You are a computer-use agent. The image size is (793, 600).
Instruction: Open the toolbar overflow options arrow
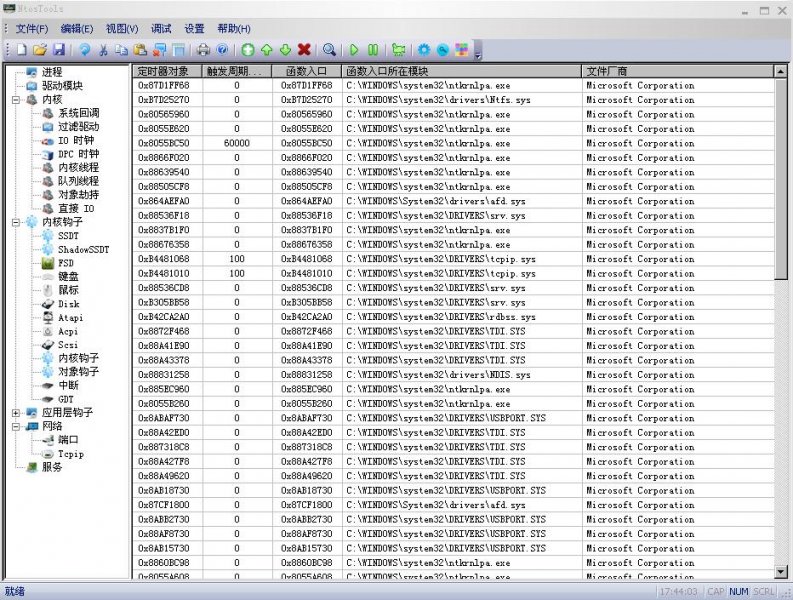[478, 52]
